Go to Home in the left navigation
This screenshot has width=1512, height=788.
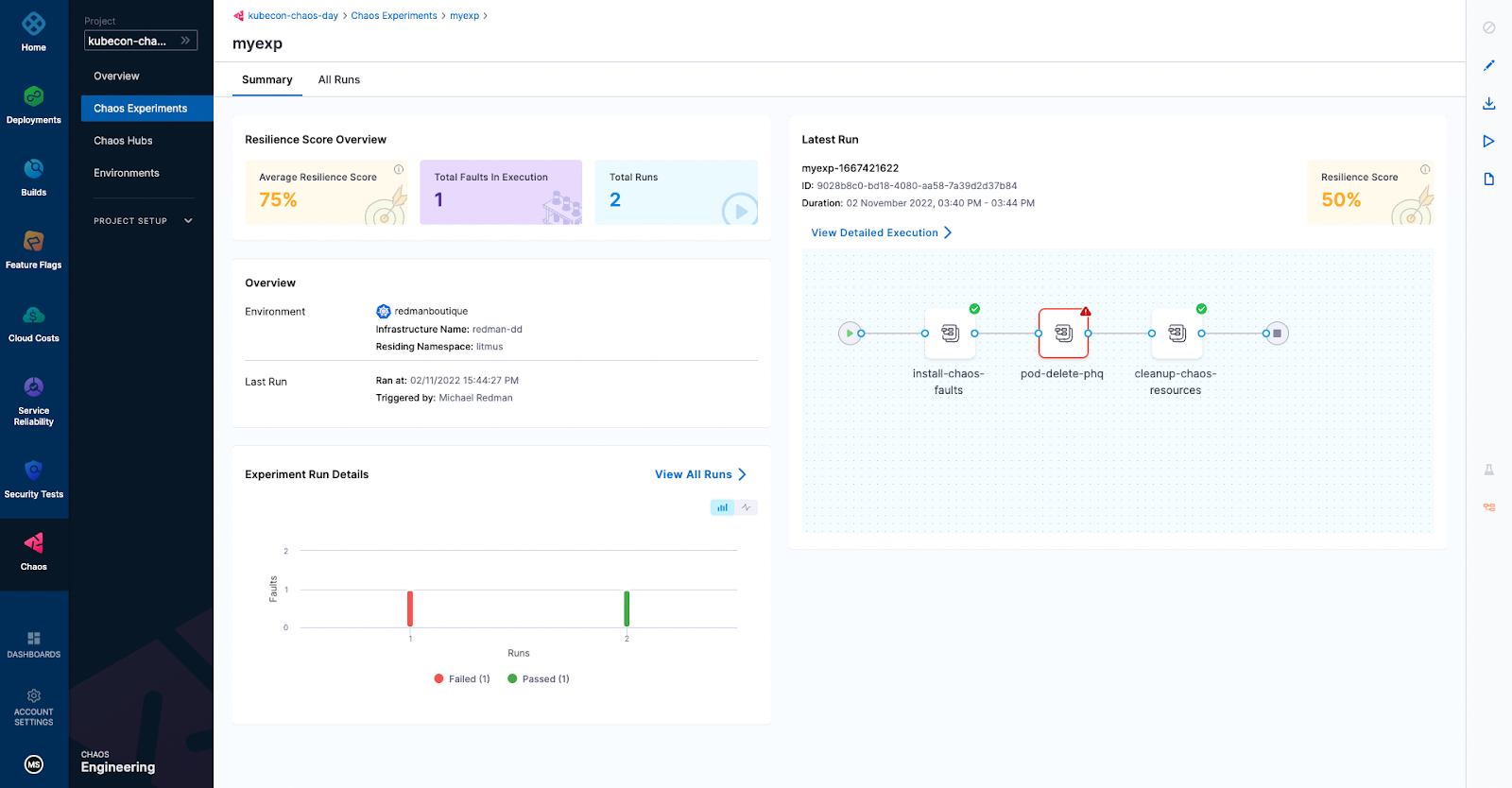(34, 31)
